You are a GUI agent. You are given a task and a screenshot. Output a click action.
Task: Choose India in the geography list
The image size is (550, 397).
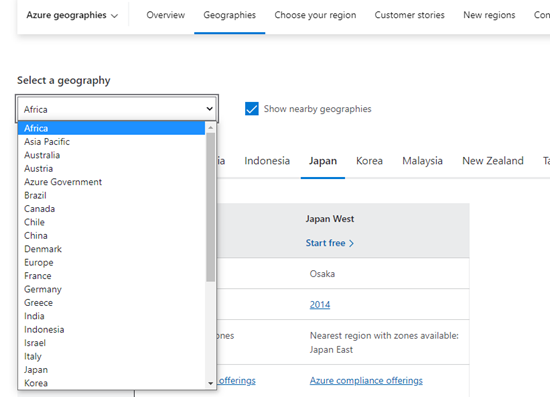click(x=111, y=316)
